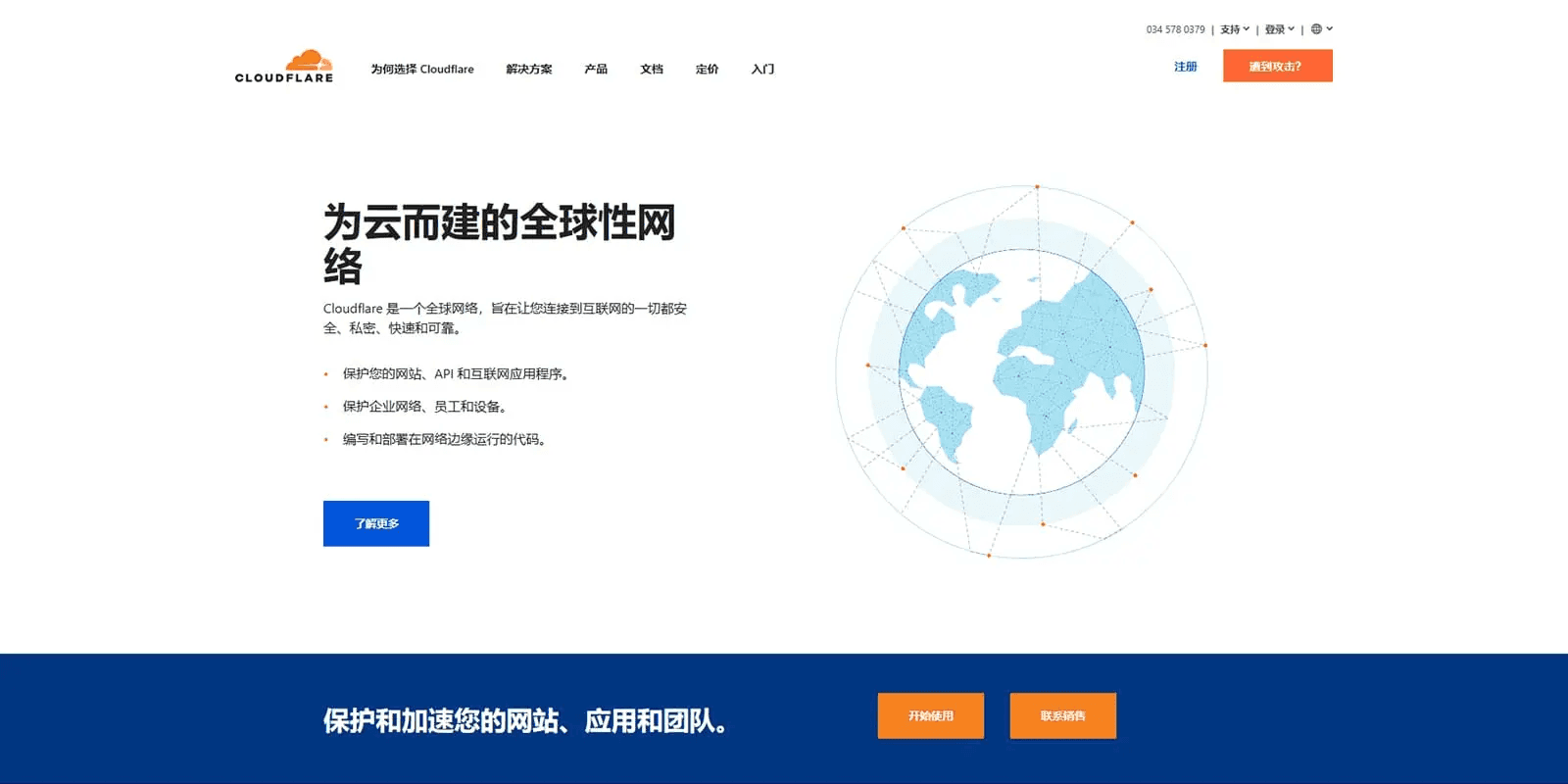The width and height of the screenshot is (1568, 784).
Task: Click the heading 为云而建的全球性网络
Action: (x=500, y=243)
